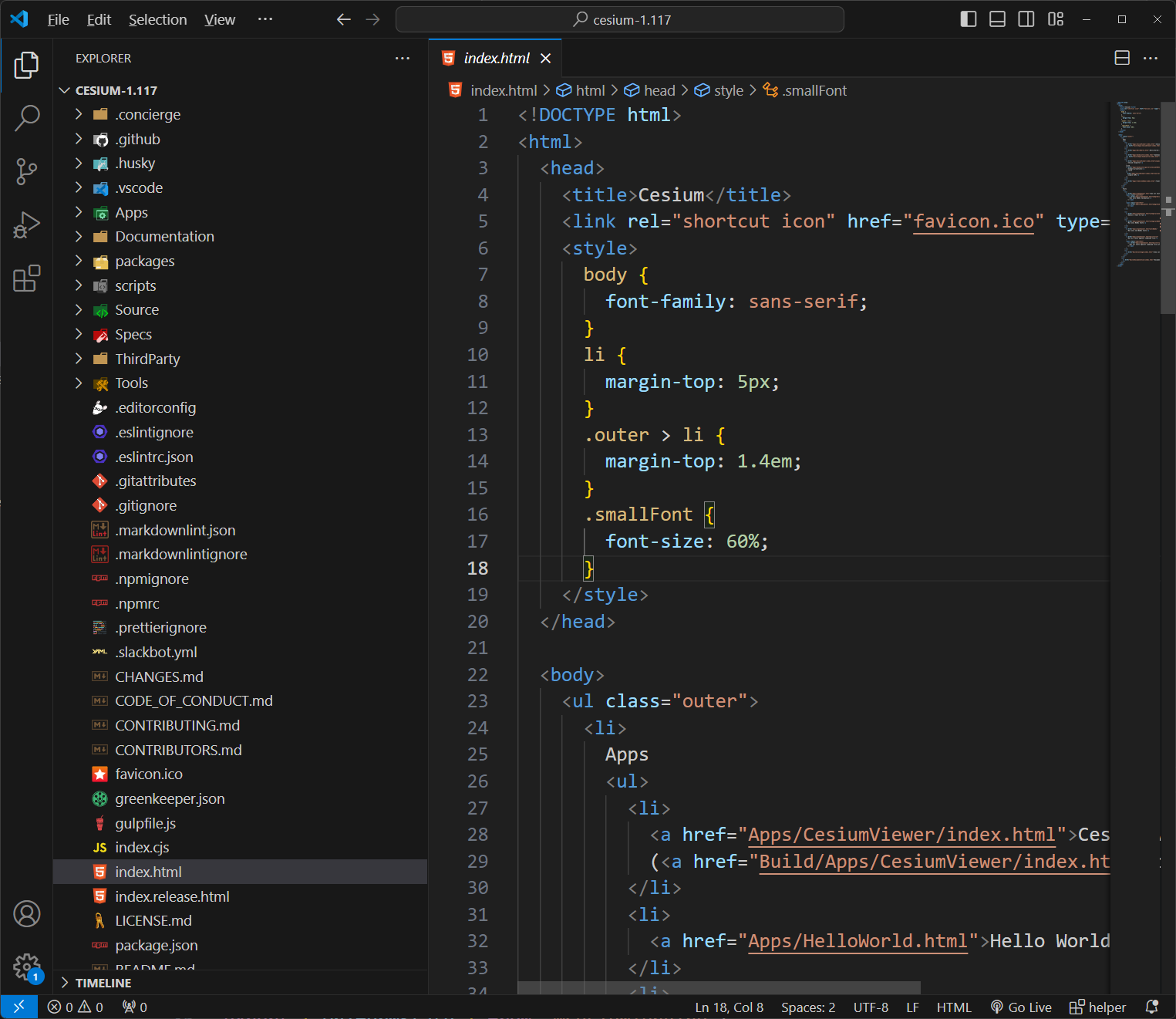
Task: Open the View menu
Action: (220, 19)
